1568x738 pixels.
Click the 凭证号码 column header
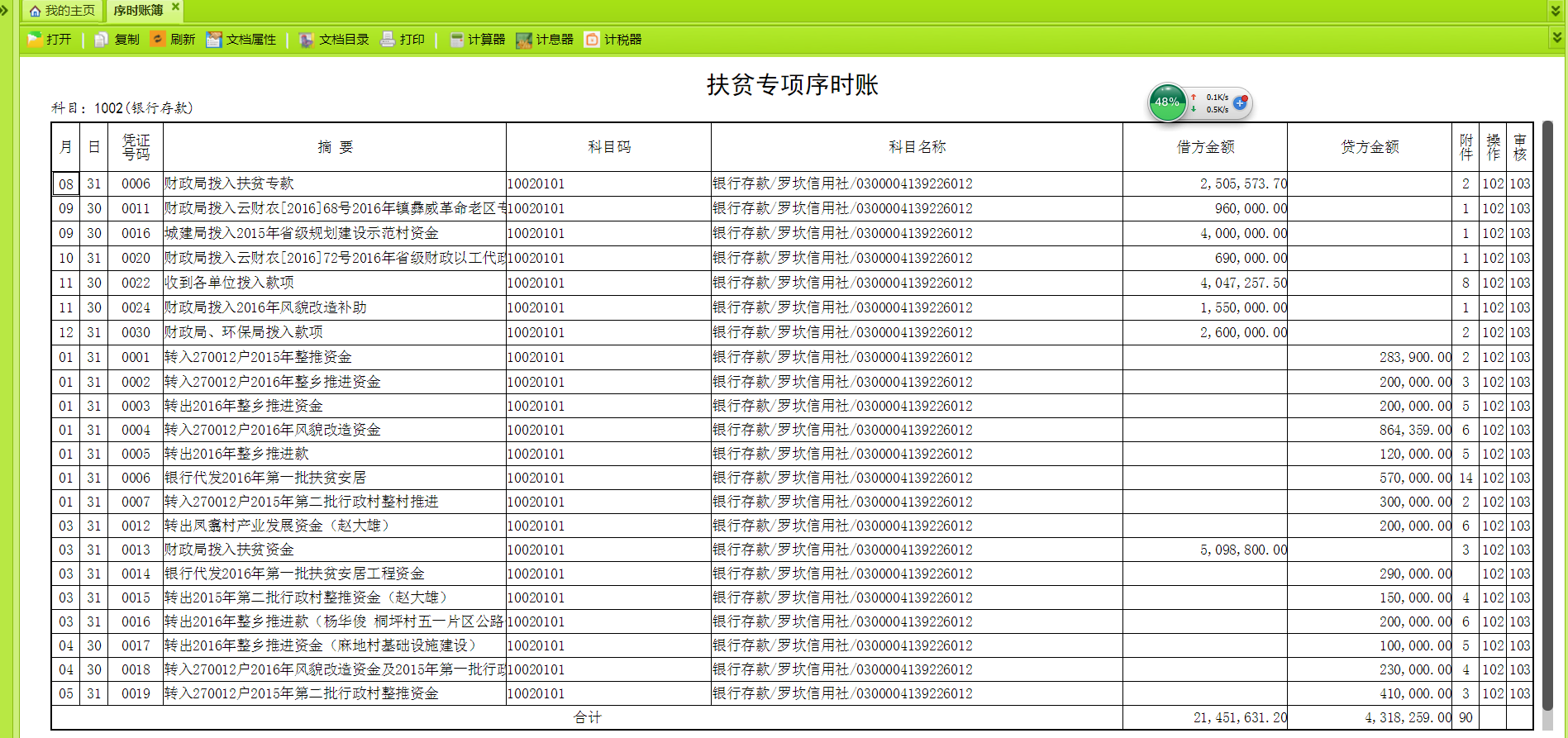136,147
